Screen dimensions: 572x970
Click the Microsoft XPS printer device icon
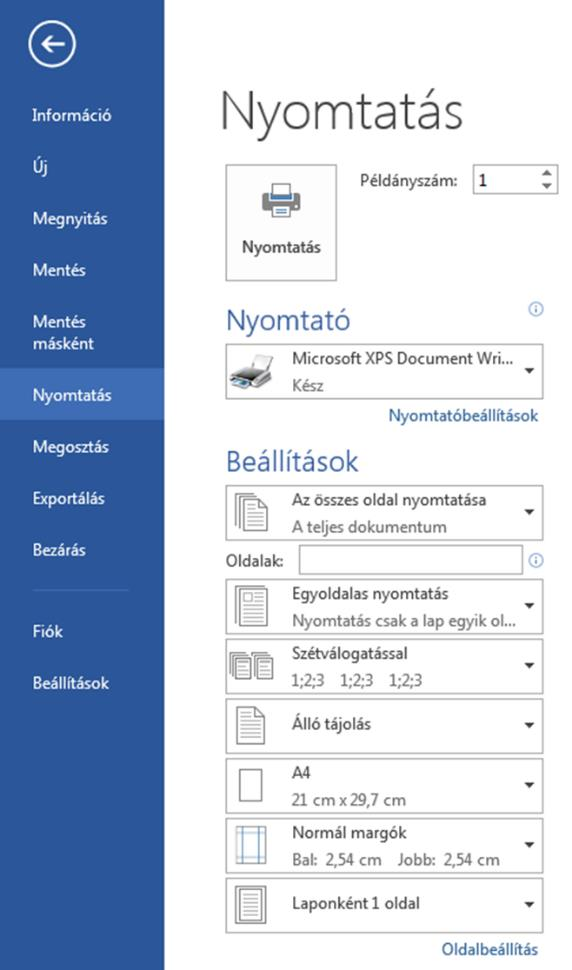pos(251,371)
